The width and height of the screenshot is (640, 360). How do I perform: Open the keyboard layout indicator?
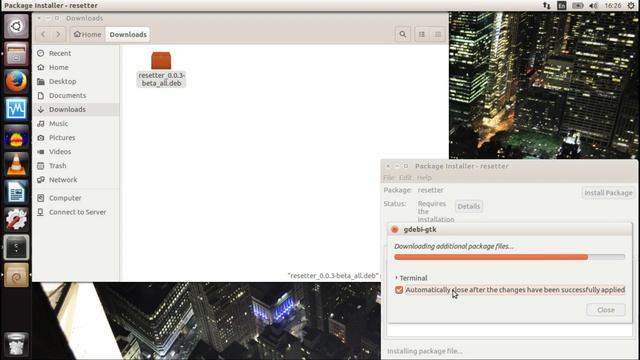(562, 6)
